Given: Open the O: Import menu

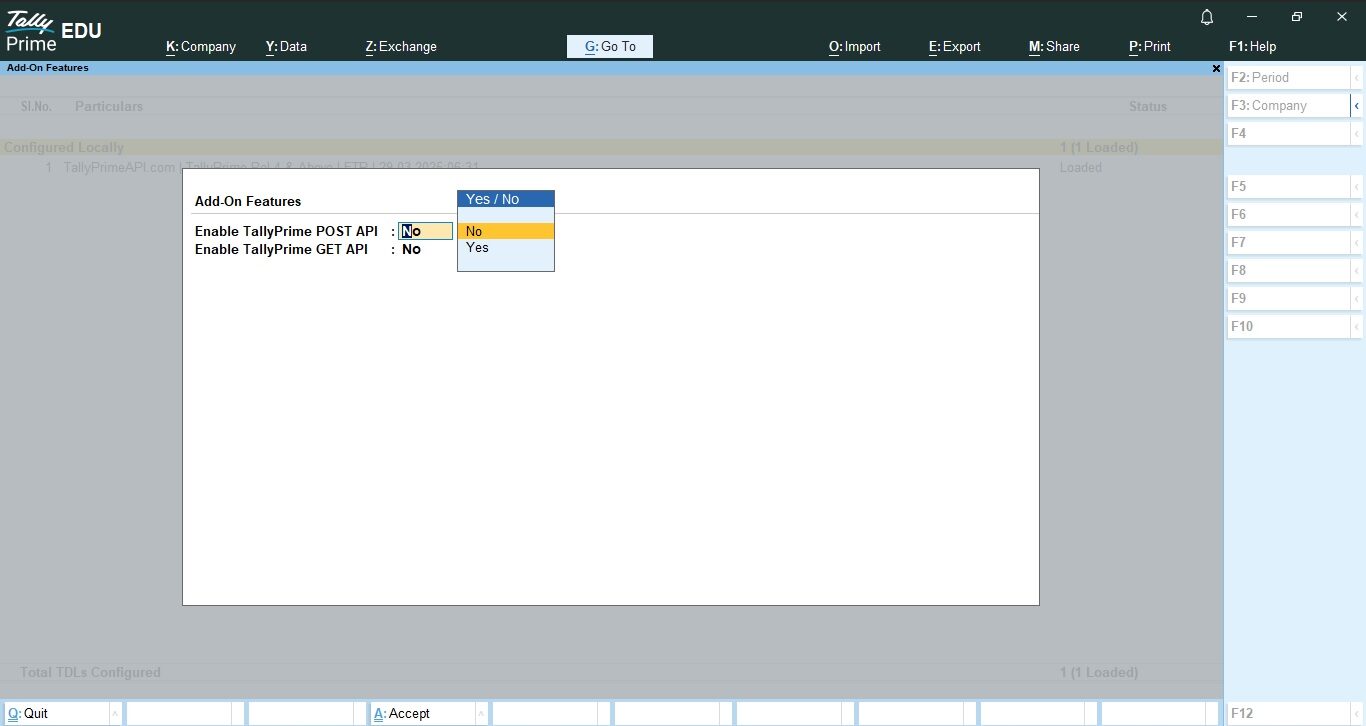Looking at the screenshot, I should click(x=855, y=46).
